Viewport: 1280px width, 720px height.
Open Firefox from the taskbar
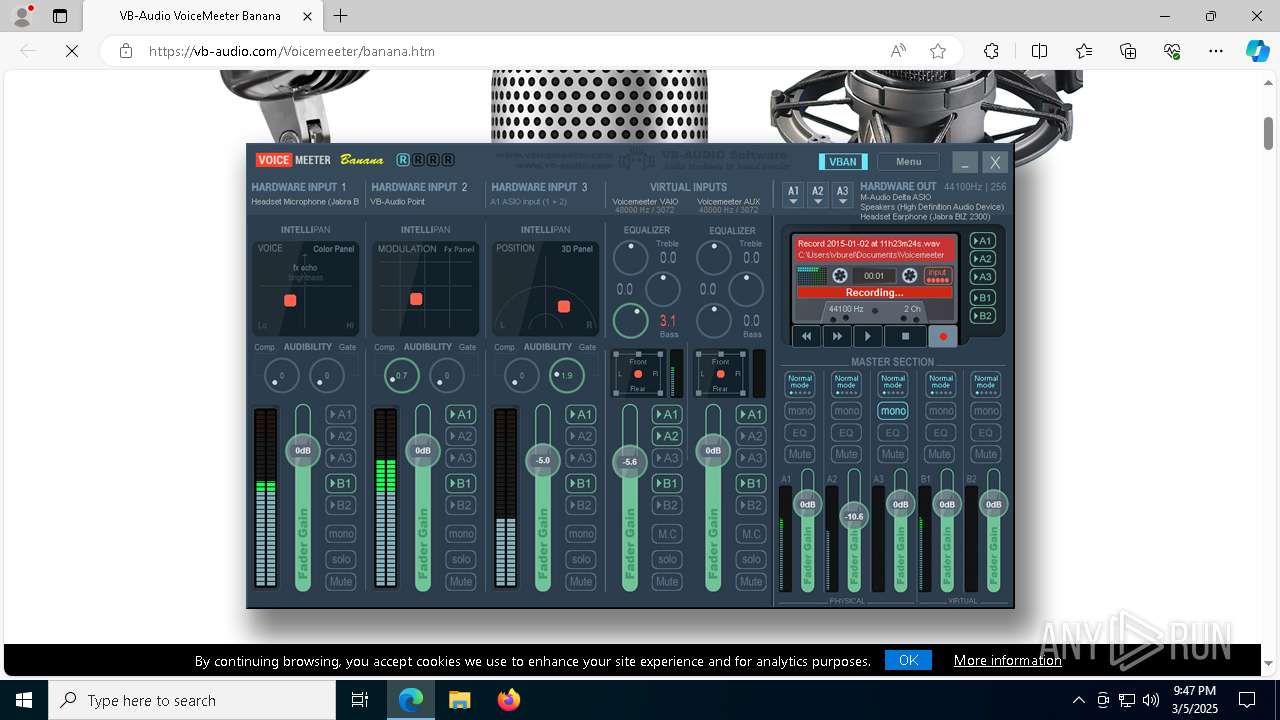(508, 700)
